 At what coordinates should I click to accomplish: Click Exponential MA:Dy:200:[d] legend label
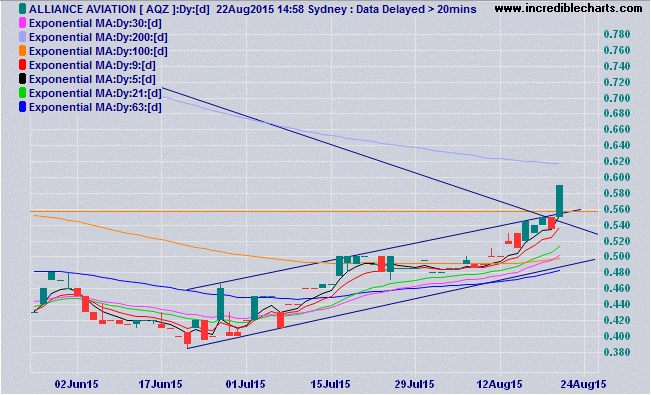(x=98, y=37)
